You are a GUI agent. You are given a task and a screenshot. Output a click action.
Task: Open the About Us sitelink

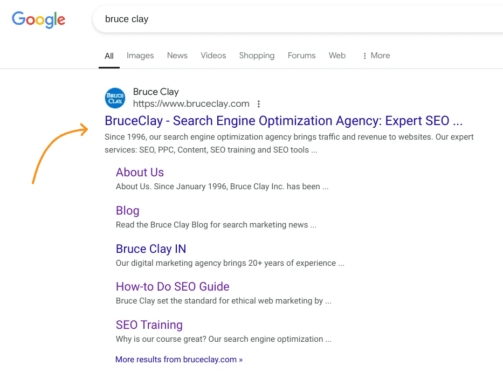click(x=140, y=172)
